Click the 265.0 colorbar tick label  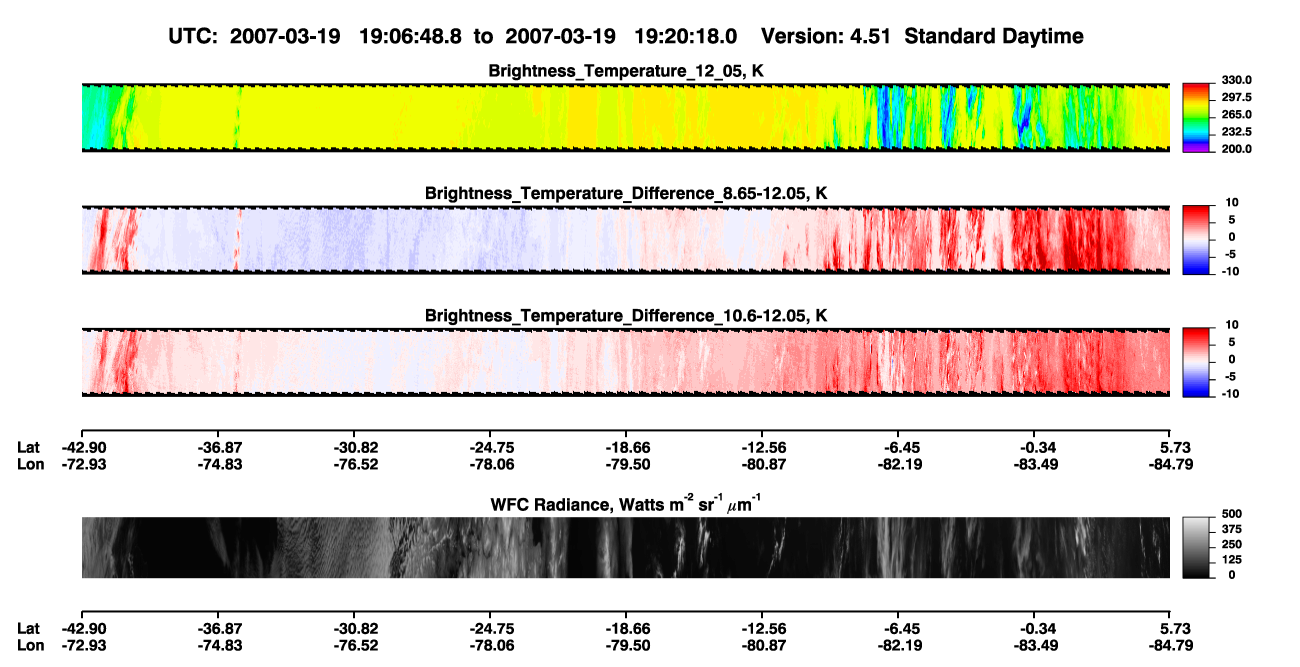tap(1237, 114)
